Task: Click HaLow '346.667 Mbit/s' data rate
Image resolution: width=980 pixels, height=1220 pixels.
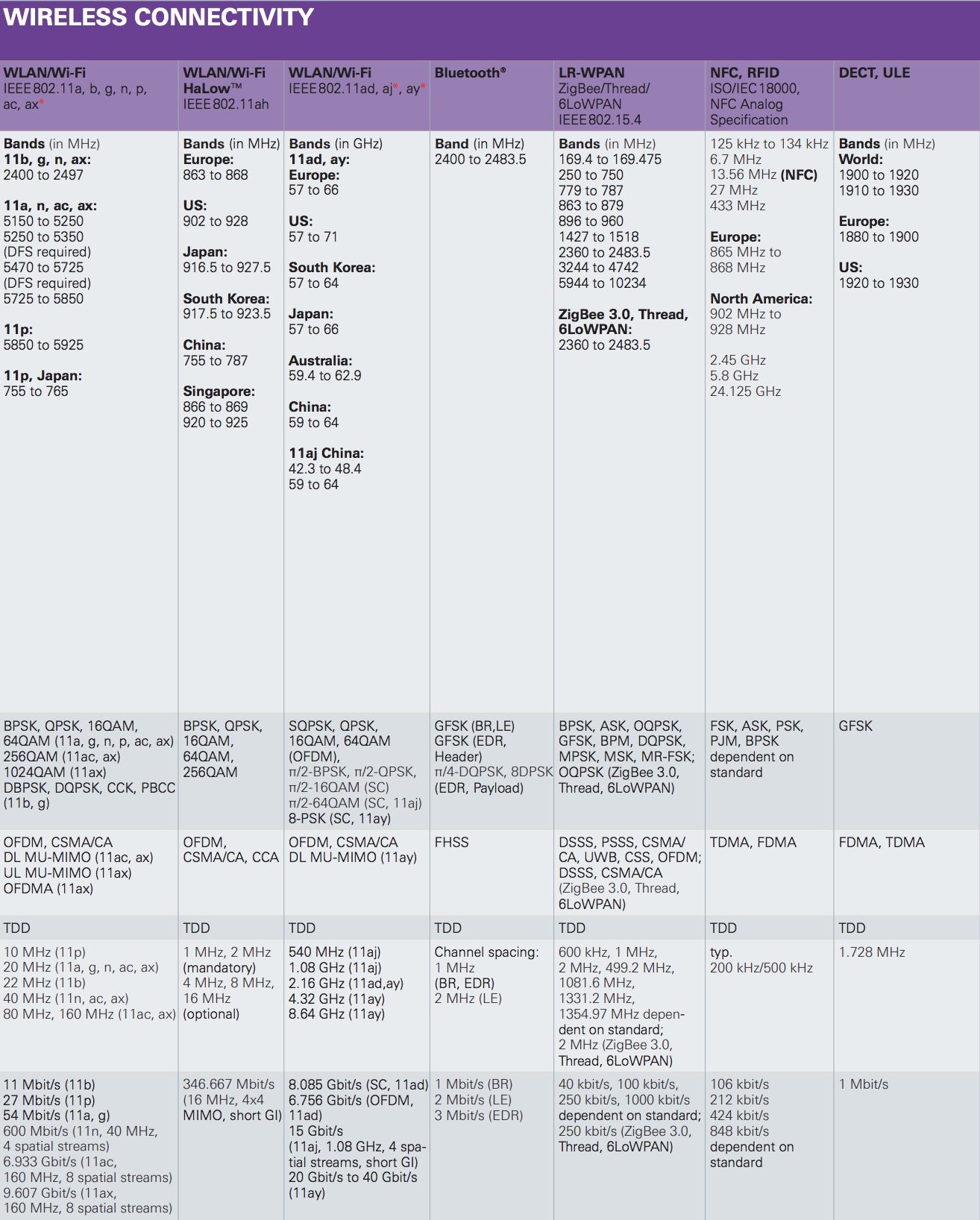Action: point(229,1084)
